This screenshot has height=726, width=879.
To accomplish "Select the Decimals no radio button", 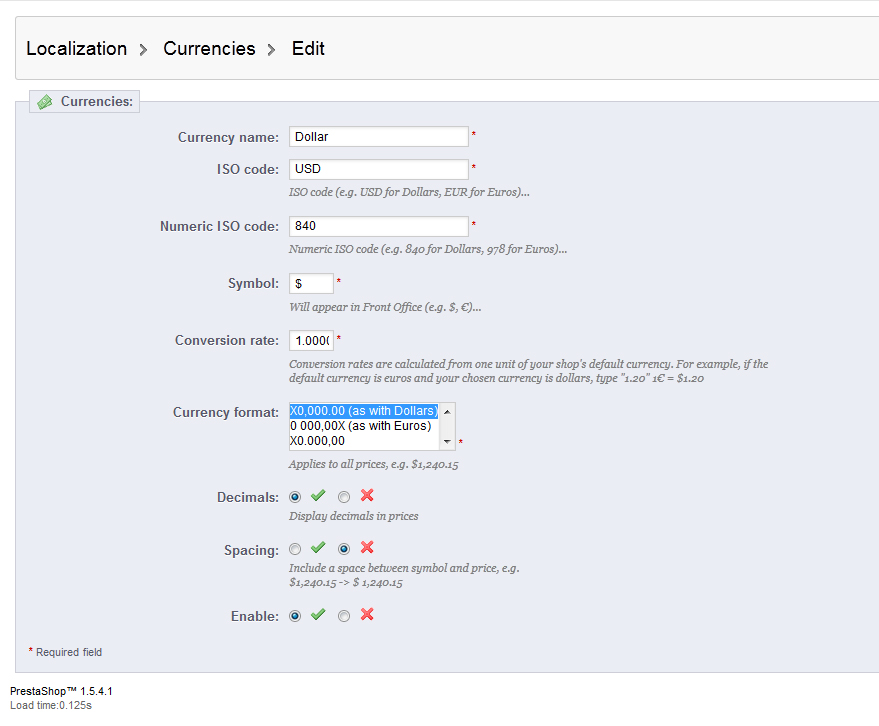I will (x=344, y=497).
